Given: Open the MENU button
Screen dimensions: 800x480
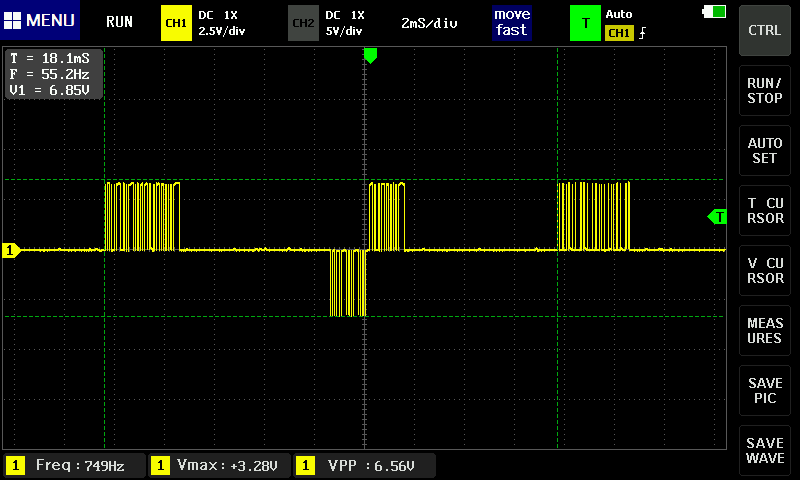Looking at the screenshot, I should coord(40,20).
